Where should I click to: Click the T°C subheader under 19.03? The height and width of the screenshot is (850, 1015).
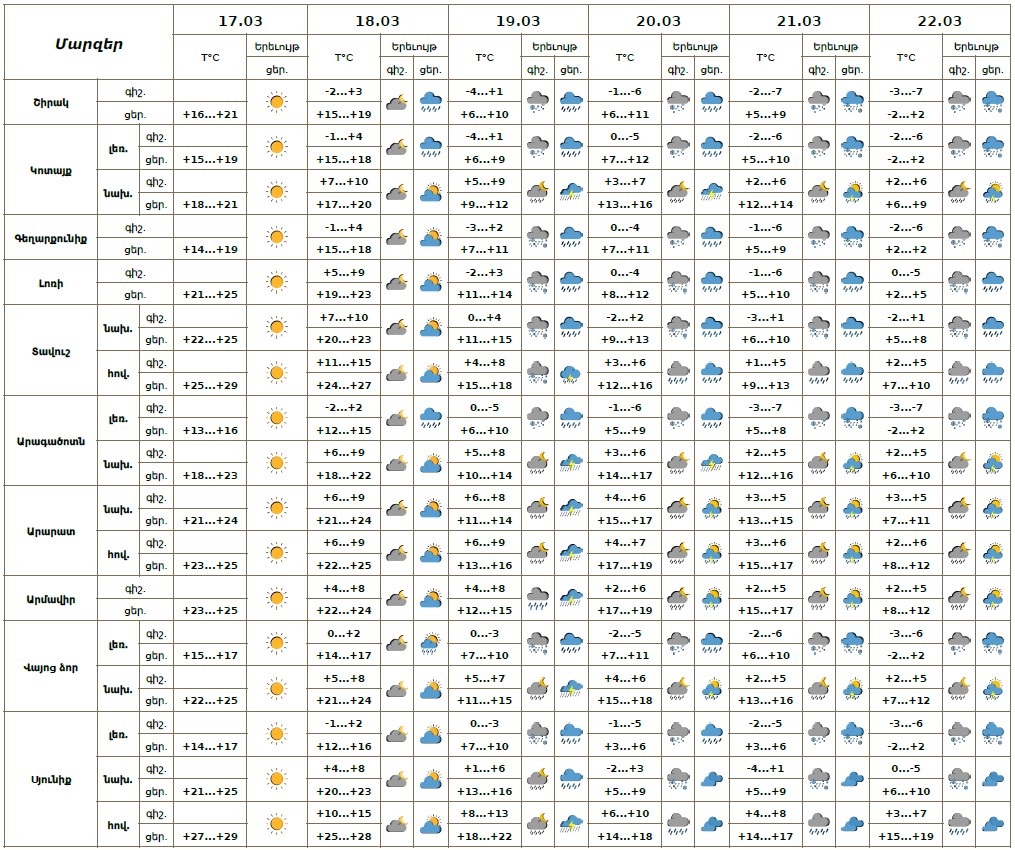click(484, 58)
